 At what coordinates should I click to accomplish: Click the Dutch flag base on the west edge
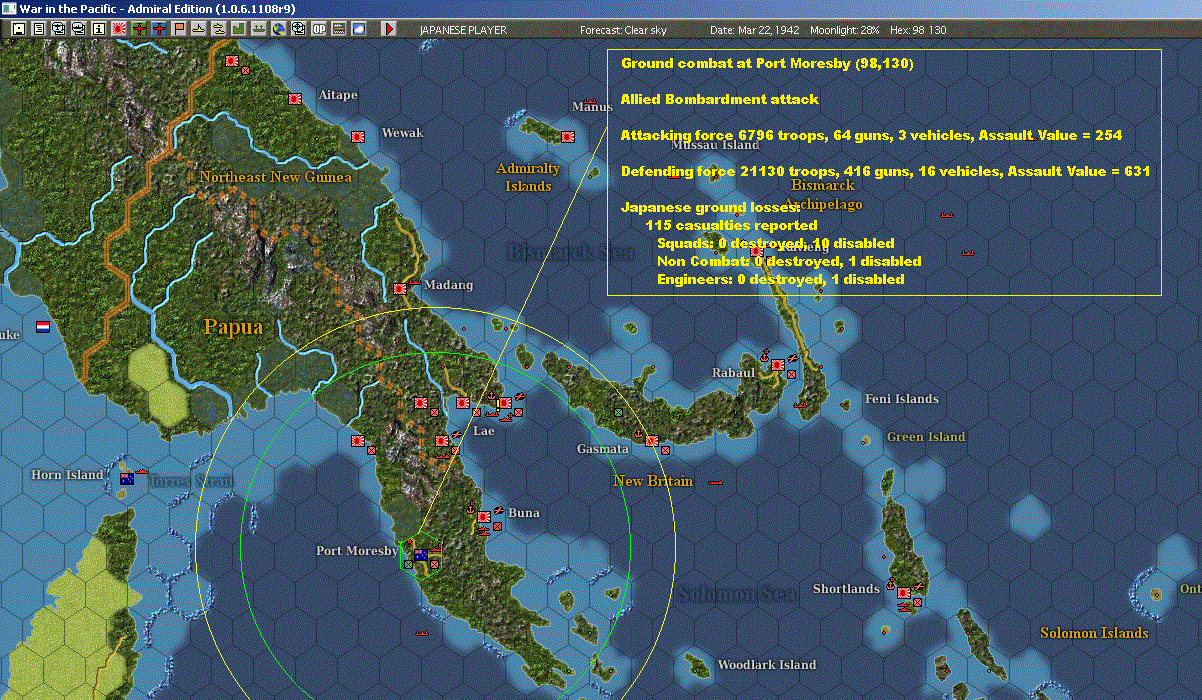(x=43, y=327)
